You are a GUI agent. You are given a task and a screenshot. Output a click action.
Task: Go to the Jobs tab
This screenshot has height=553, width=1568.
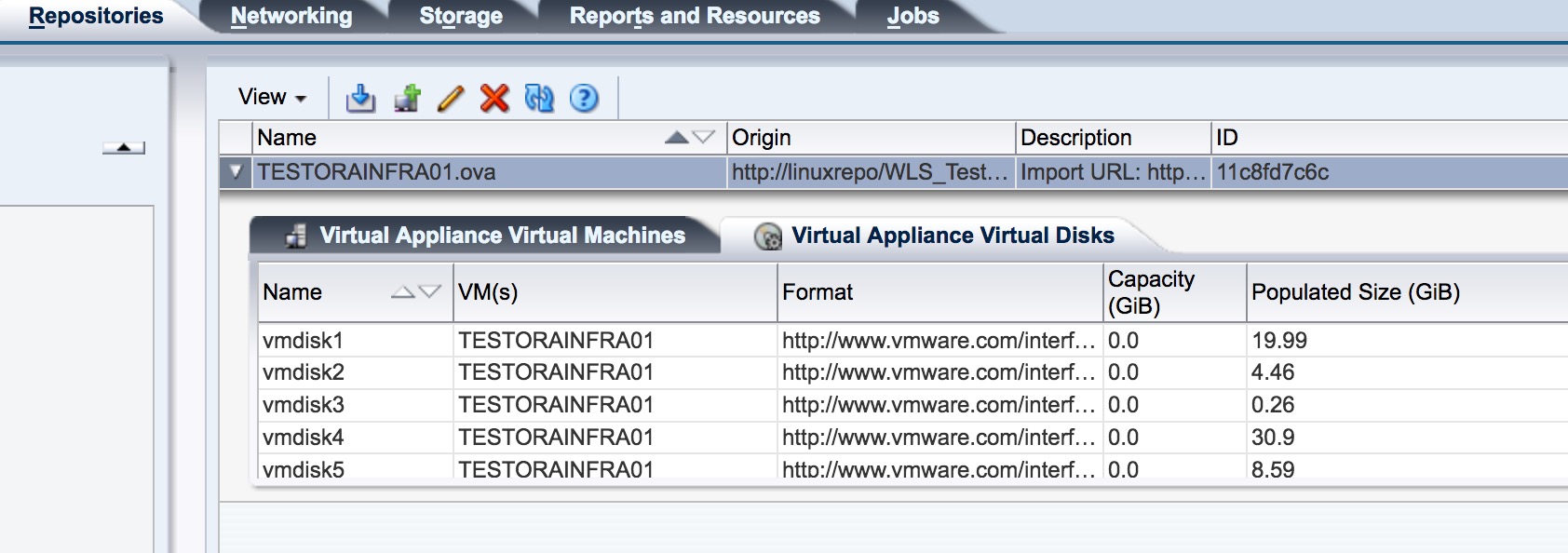(x=912, y=16)
